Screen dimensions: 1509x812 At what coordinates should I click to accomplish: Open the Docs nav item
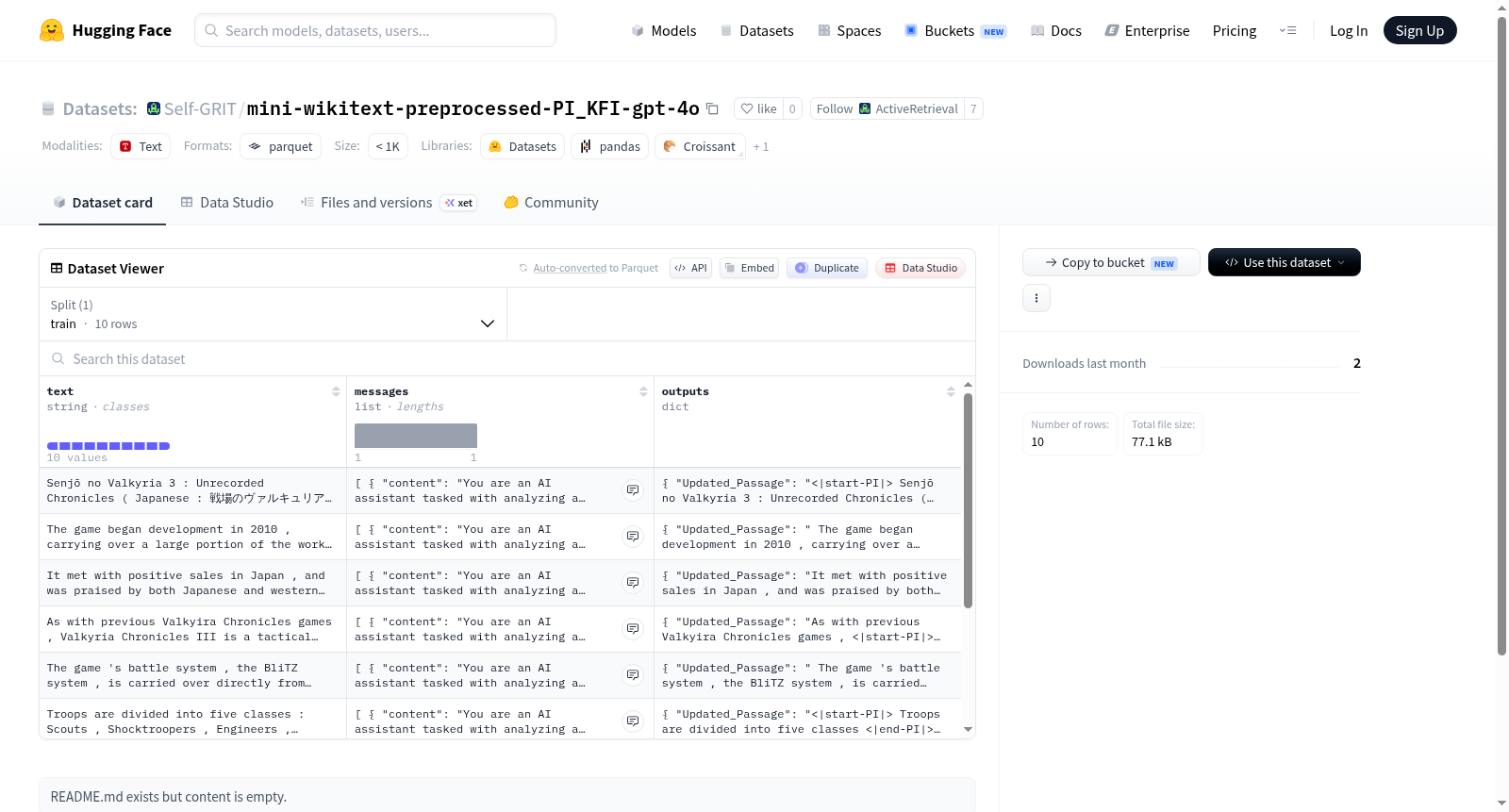pyautogui.click(x=1055, y=30)
